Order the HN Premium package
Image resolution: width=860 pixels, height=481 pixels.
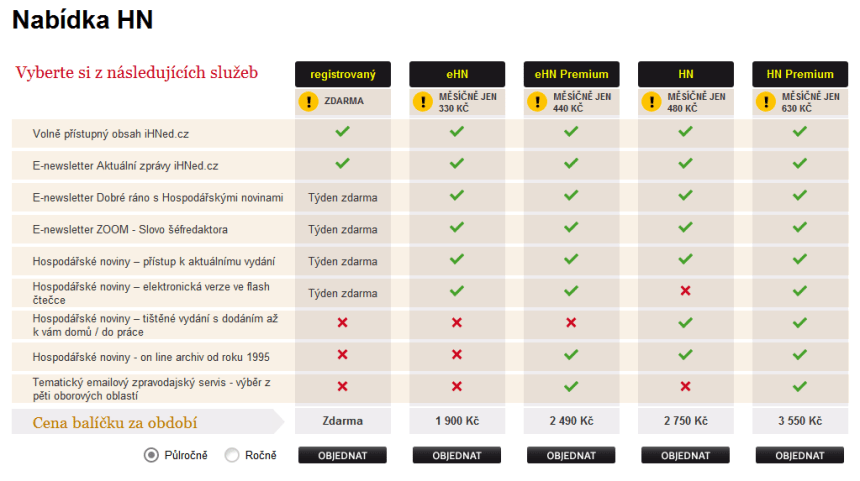[799, 455]
